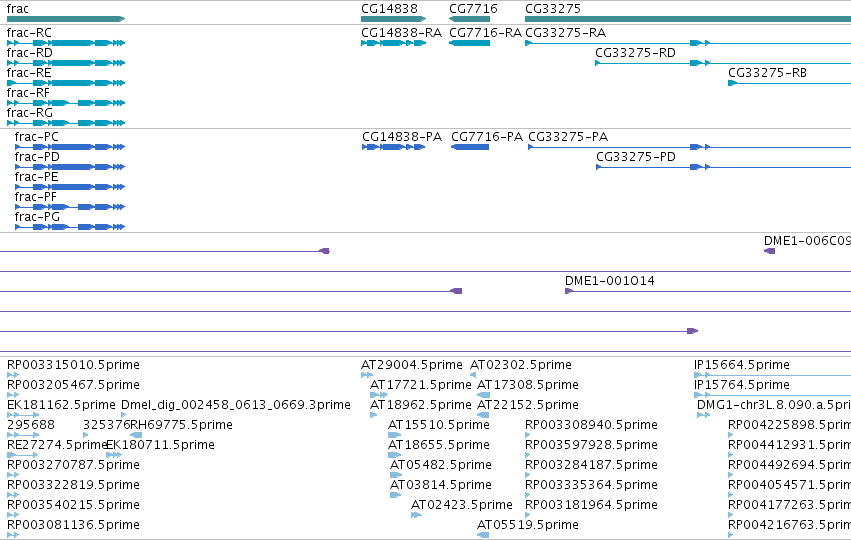Select protein CG33275-PD
851x540 pixels.
coord(723,167)
